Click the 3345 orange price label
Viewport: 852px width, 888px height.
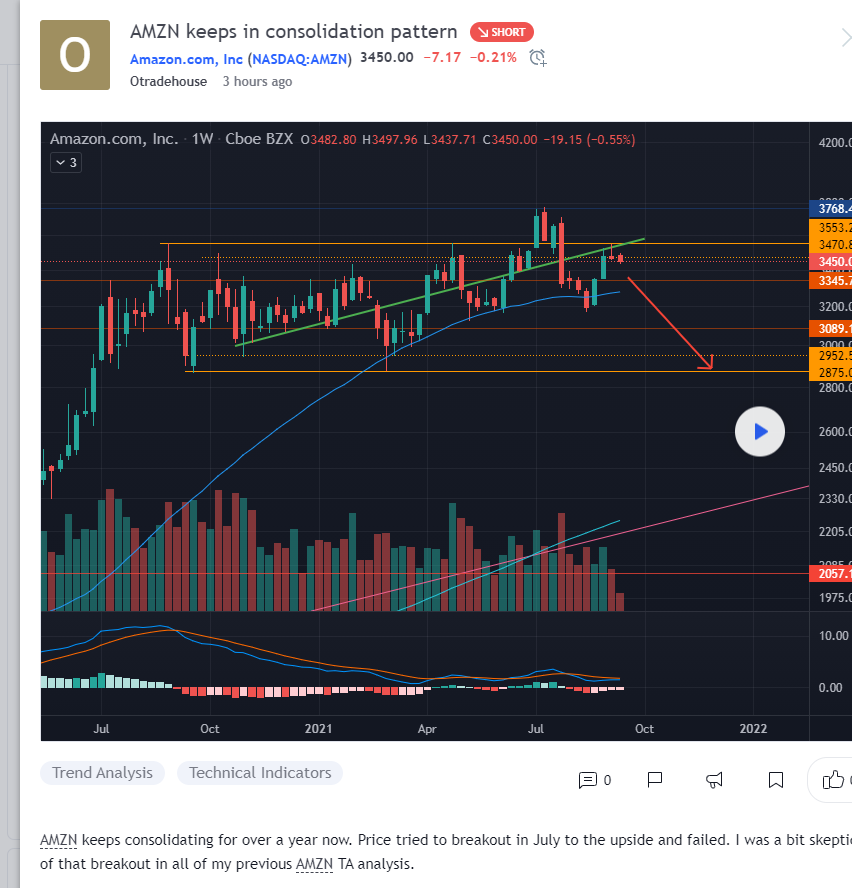click(830, 280)
